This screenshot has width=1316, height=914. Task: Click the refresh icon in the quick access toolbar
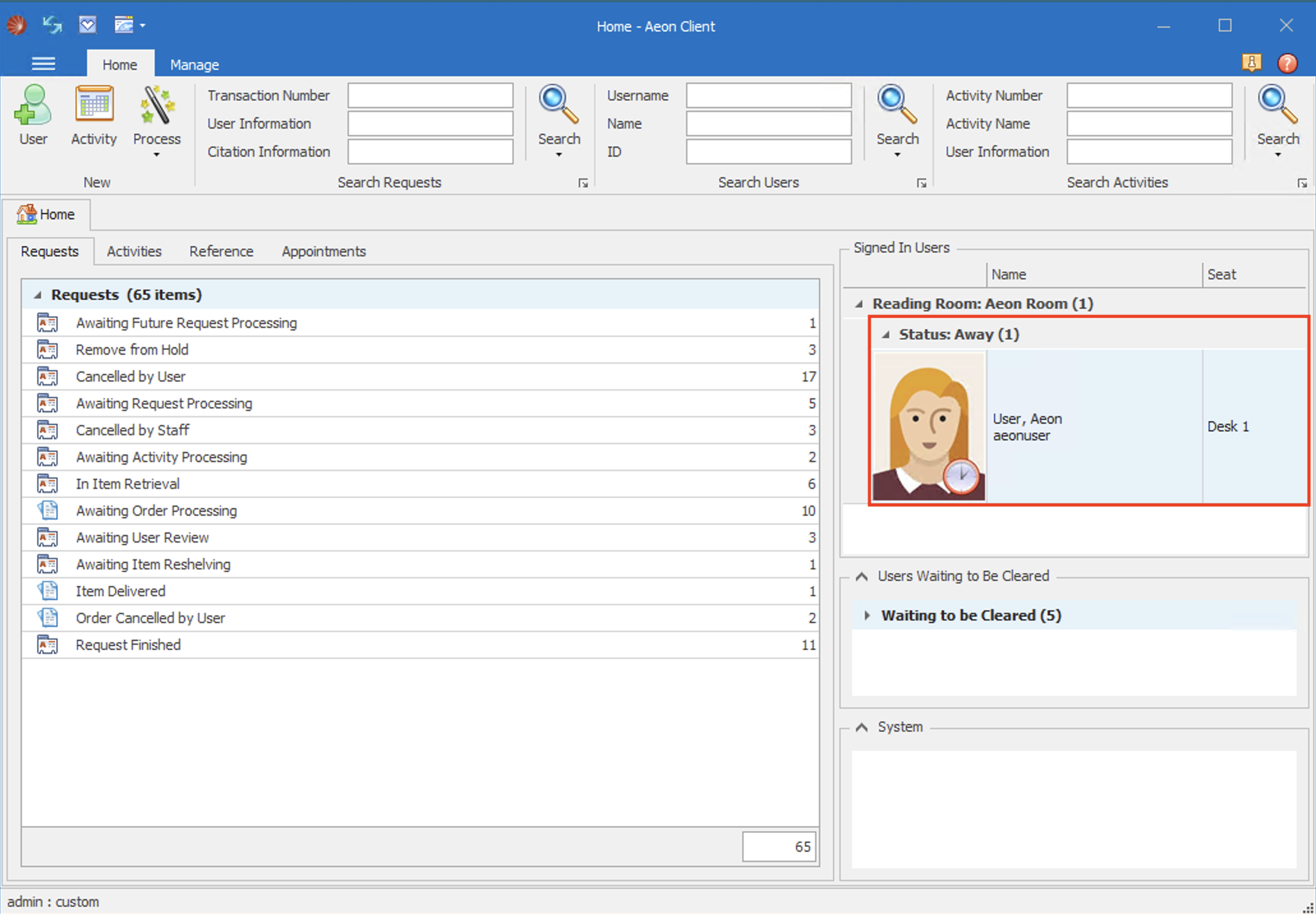51,25
